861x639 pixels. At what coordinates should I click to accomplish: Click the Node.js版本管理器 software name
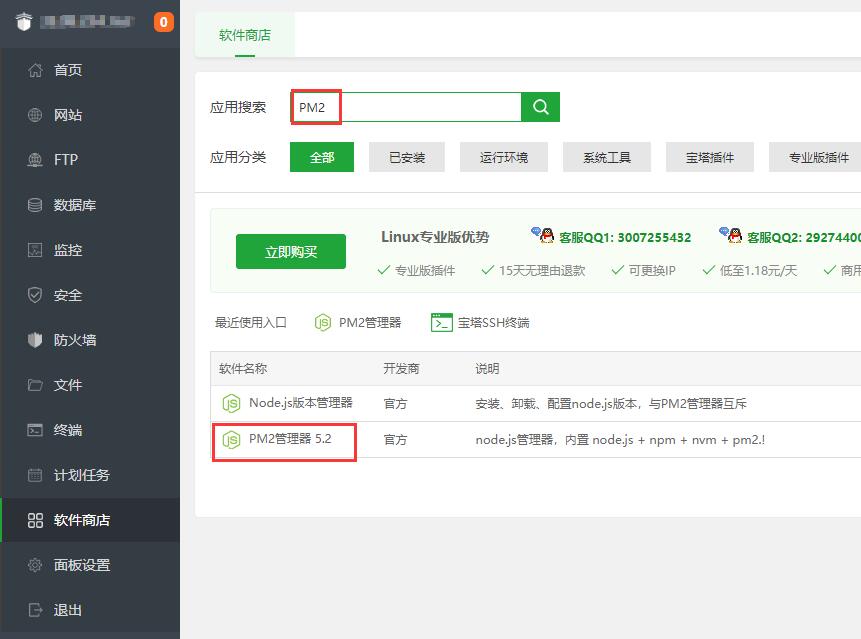(301, 402)
